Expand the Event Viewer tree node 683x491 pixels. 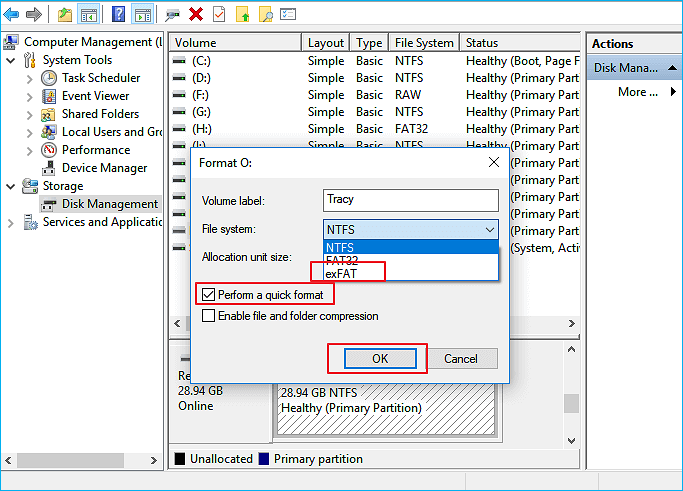click(x=30, y=96)
